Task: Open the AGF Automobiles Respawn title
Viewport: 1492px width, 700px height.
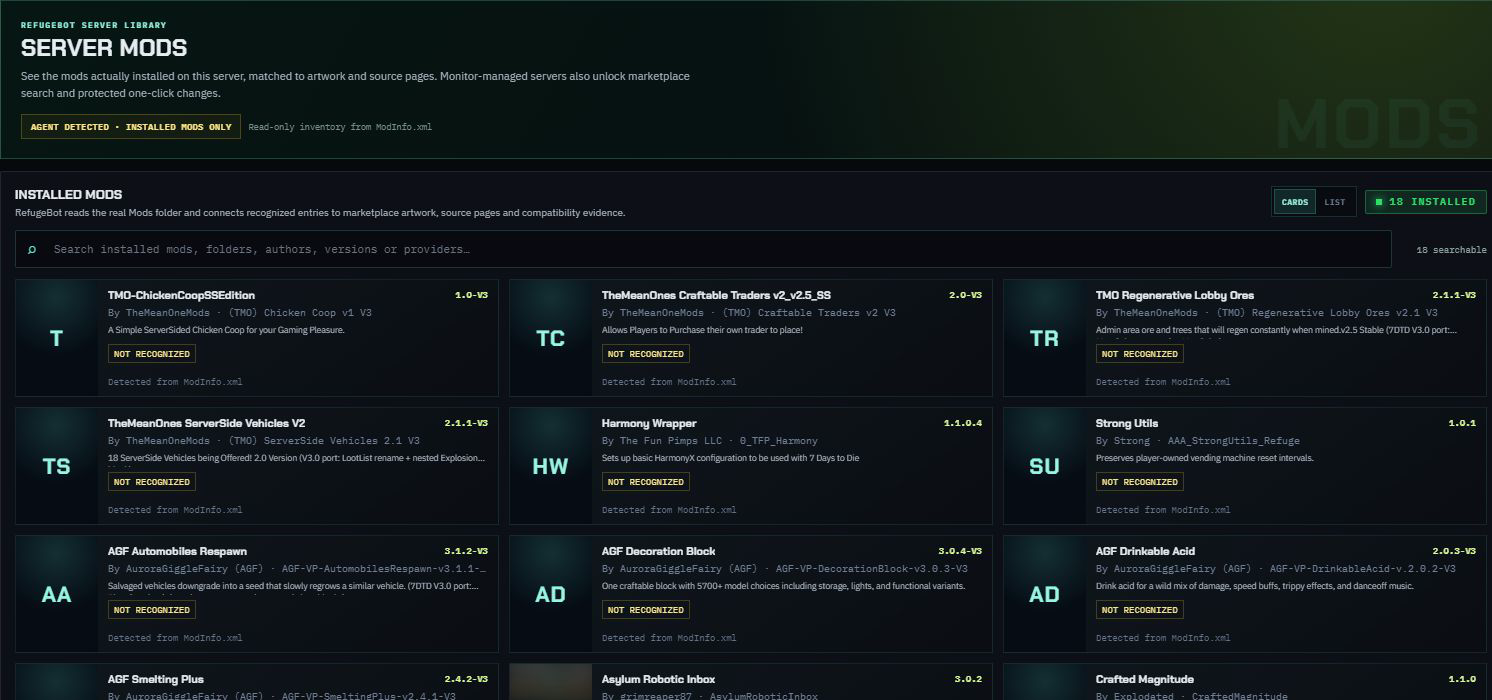Action: coord(177,551)
